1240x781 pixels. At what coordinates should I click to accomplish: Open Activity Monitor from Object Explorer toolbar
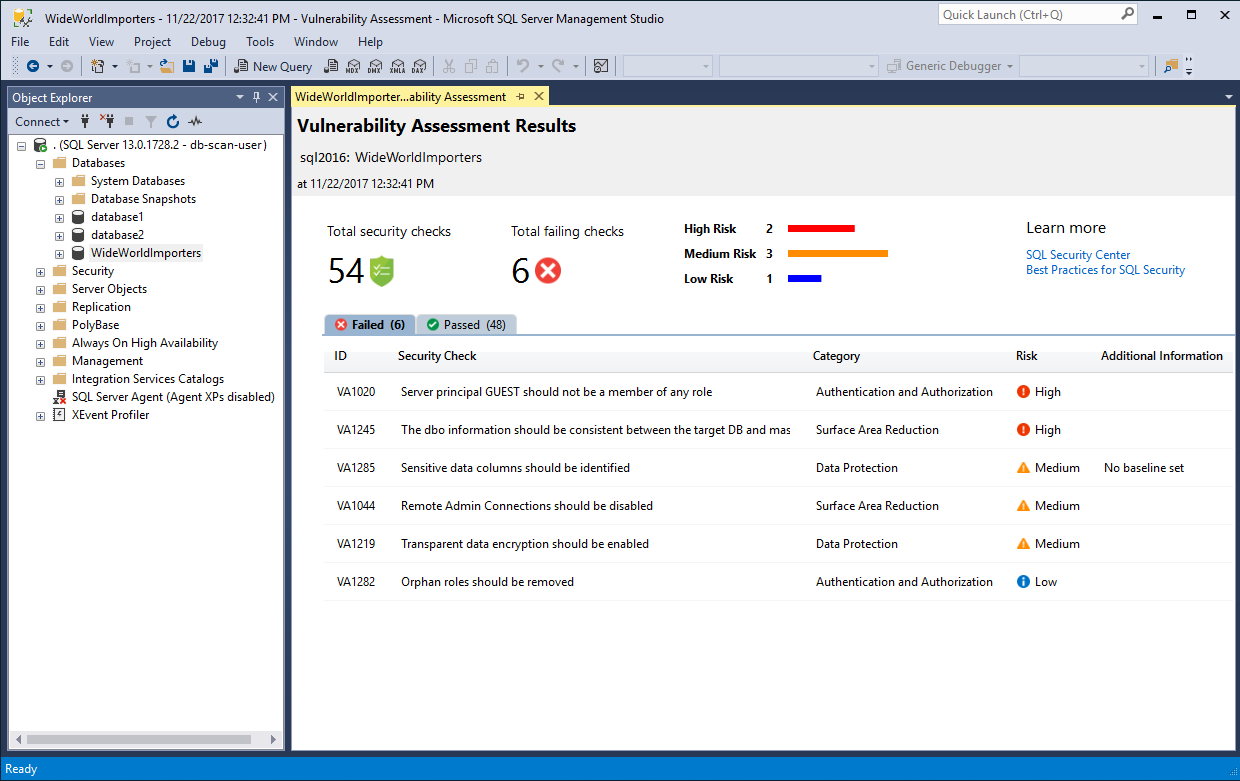pyautogui.click(x=195, y=121)
